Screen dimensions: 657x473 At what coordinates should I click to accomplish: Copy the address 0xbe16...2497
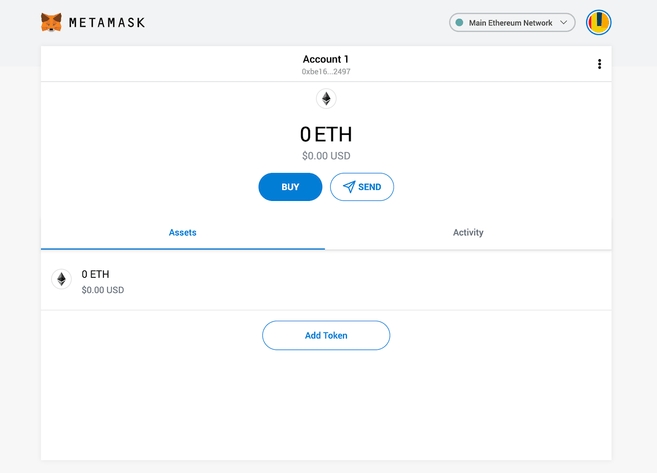(326, 72)
